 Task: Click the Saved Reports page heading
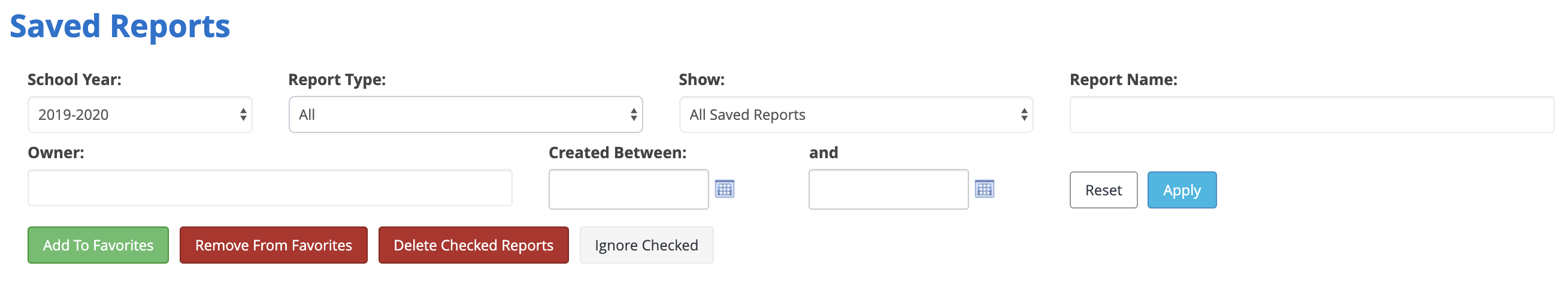coord(120,27)
